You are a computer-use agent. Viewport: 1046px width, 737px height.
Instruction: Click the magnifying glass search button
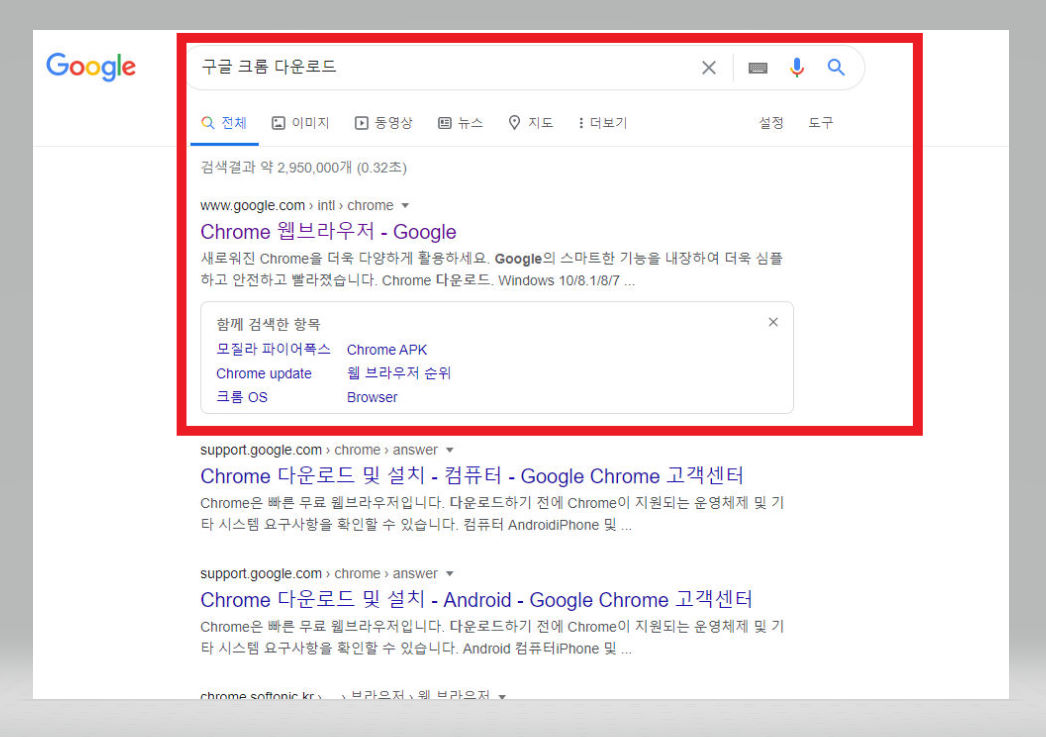(836, 67)
